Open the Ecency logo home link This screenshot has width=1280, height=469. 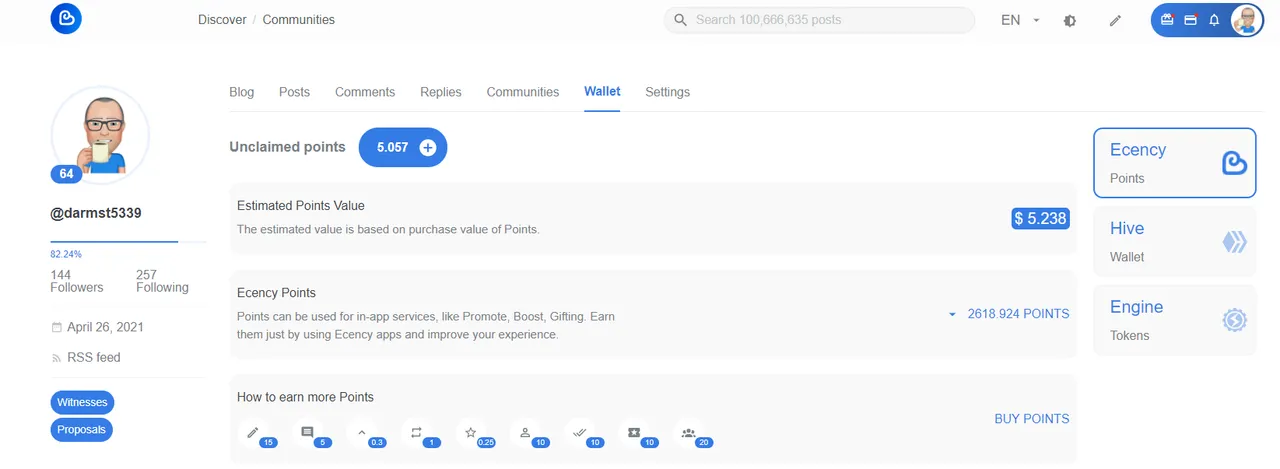tap(66, 19)
